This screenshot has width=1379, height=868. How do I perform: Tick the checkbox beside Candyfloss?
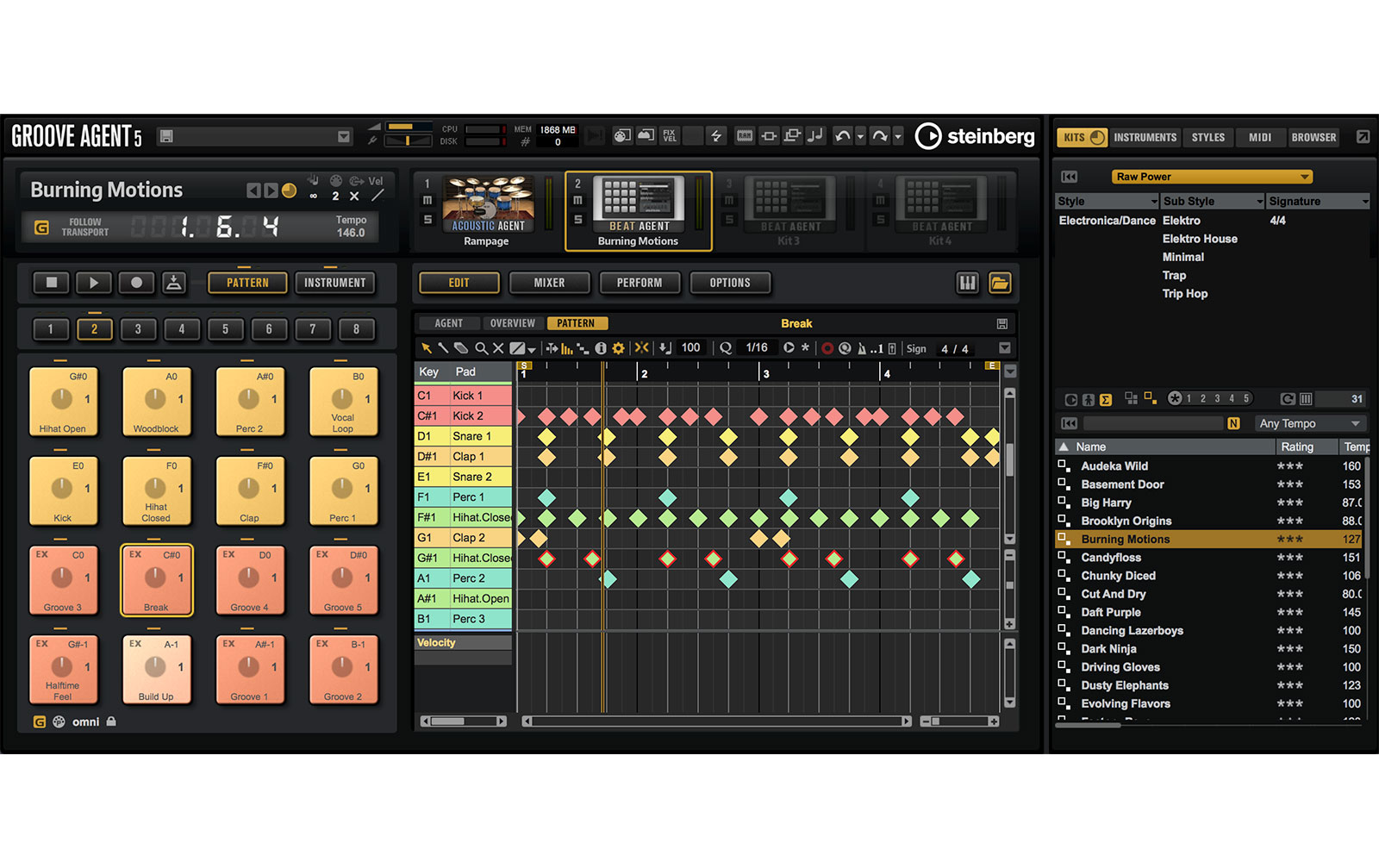click(x=1063, y=557)
